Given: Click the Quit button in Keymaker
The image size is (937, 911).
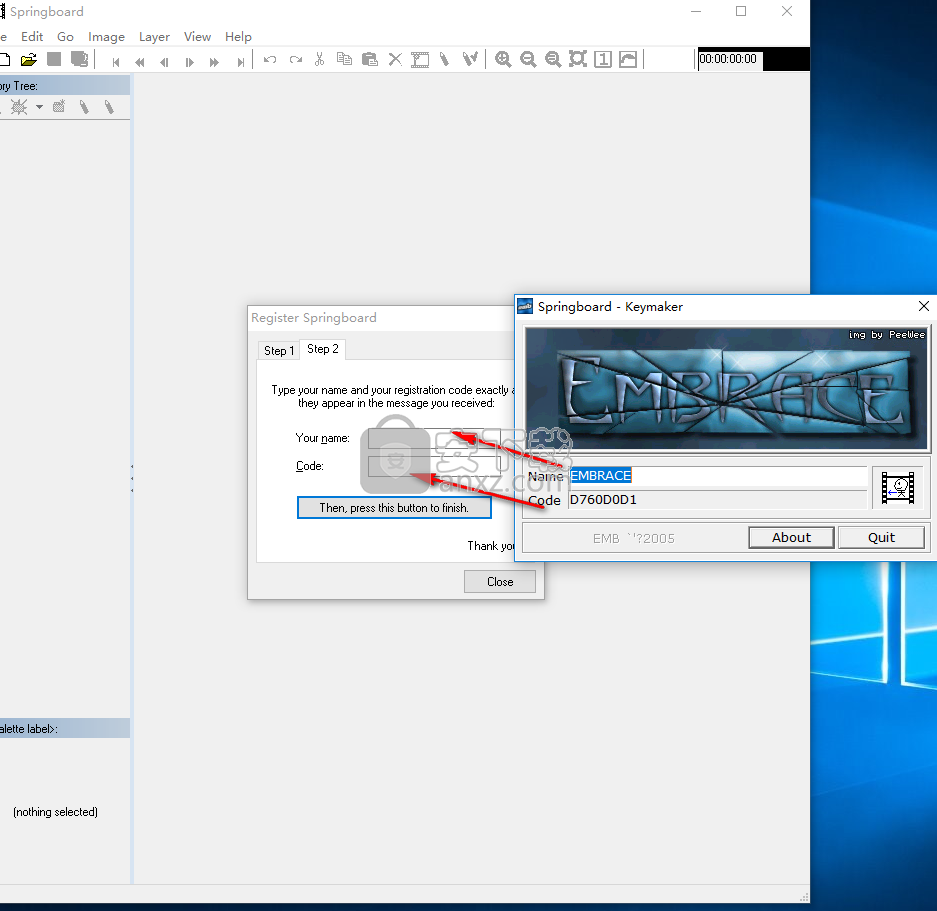Looking at the screenshot, I should (x=881, y=537).
